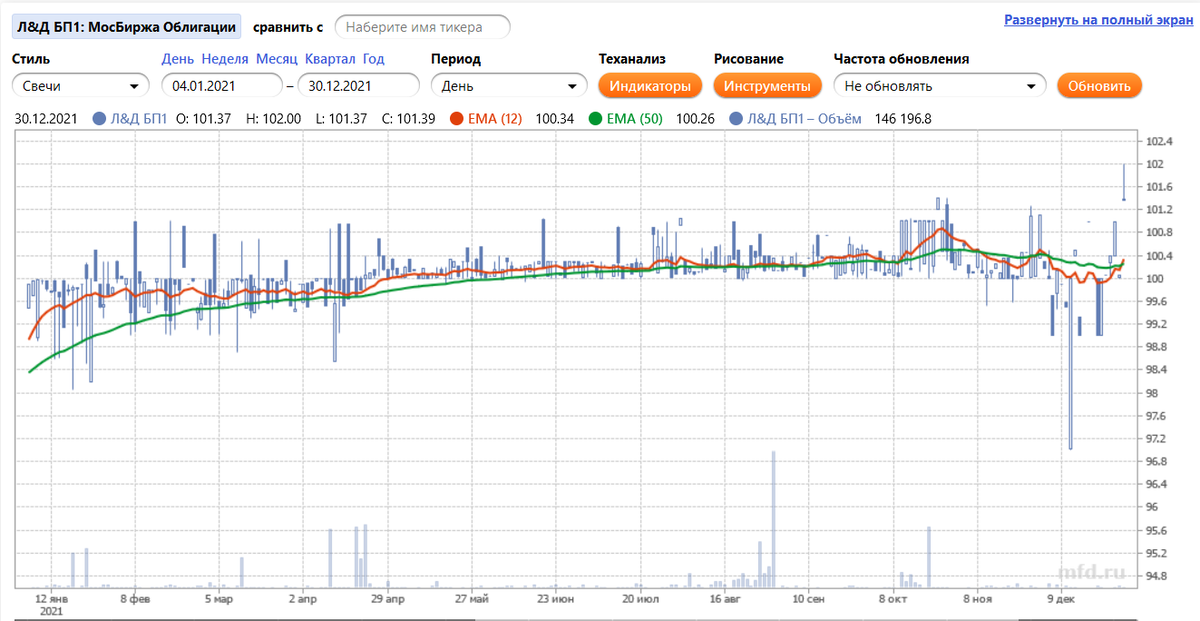1200x621 pixels.
Task: Click the H: 102.00 high value
Action: point(273,119)
